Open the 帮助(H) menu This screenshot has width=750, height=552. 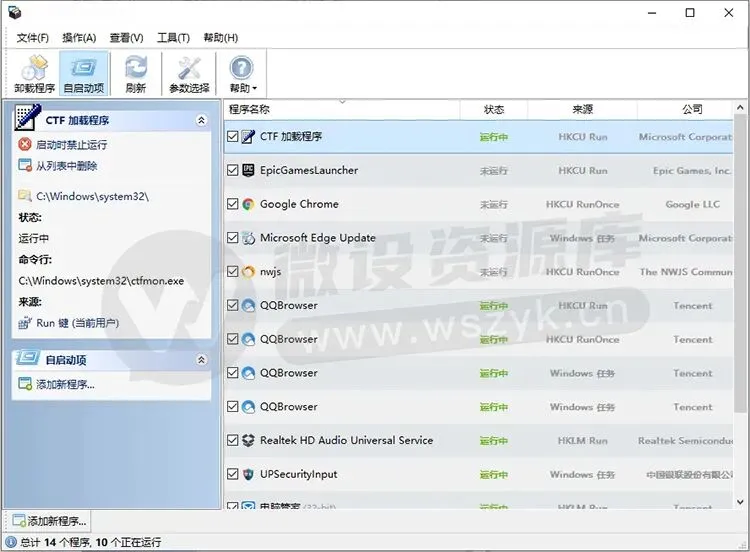click(221, 38)
